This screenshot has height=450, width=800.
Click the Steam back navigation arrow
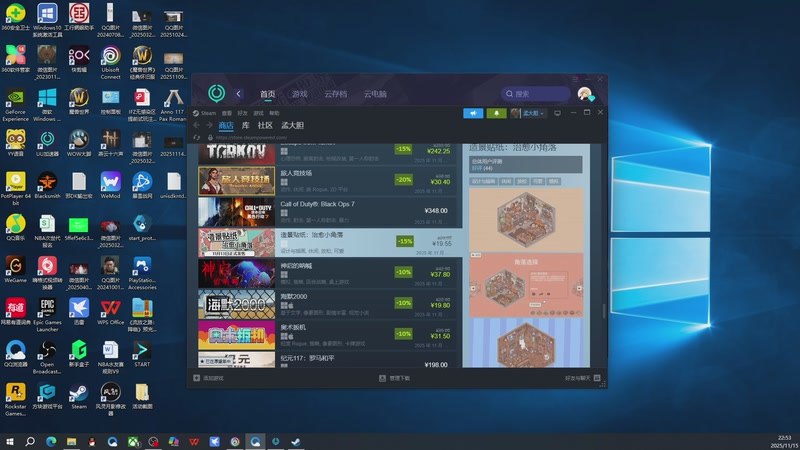197,125
